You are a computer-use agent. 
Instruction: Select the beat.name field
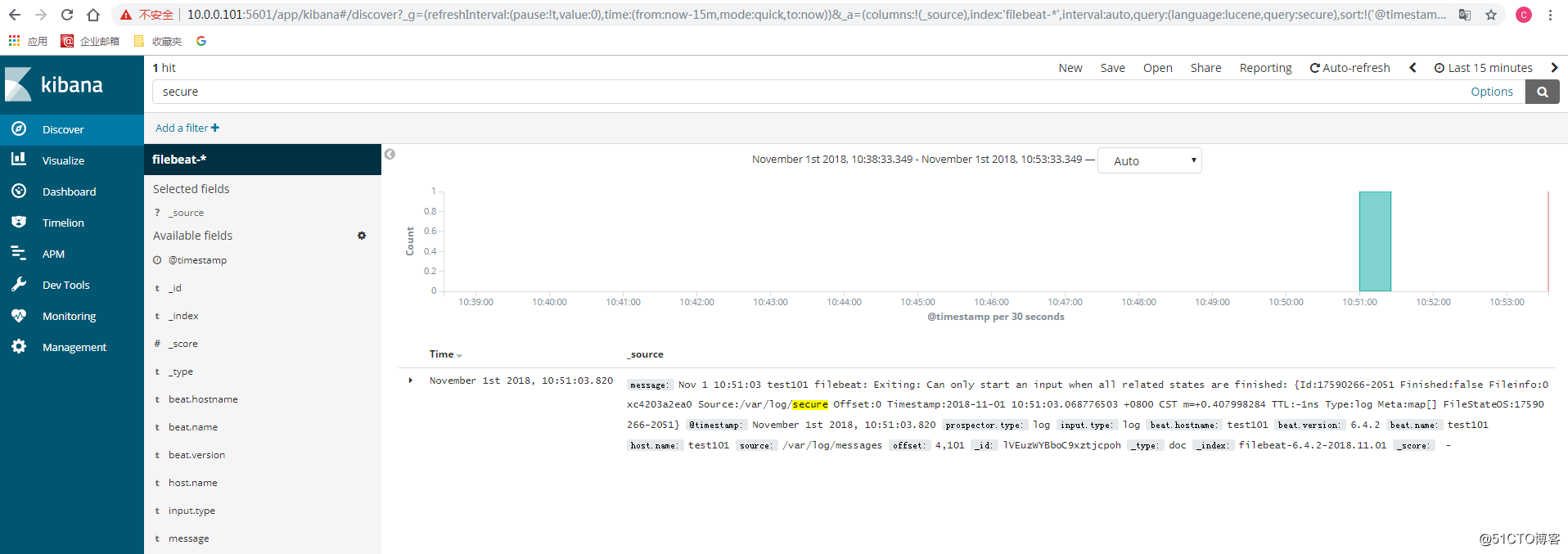pyautogui.click(x=193, y=427)
